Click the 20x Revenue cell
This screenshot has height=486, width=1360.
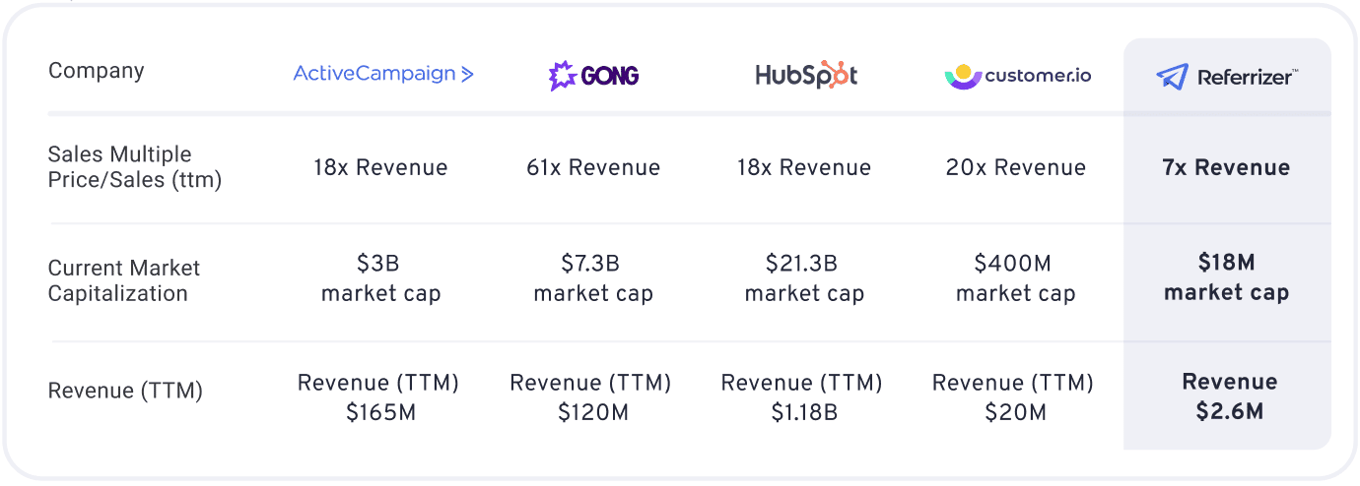click(1016, 167)
